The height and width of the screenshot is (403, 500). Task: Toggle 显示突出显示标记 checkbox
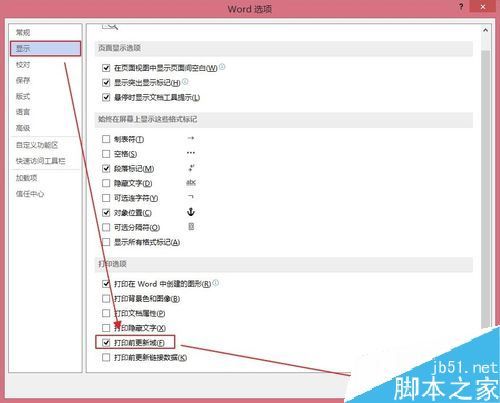pos(106,82)
